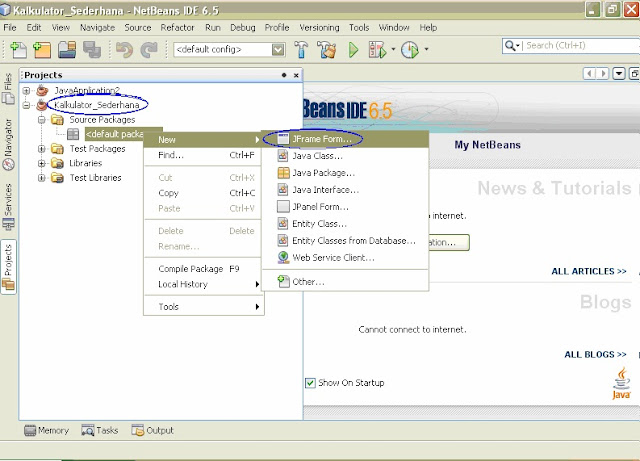The image size is (640, 461).
Task: Open the Local History submenu
Action: pyautogui.click(x=204, y=284)
